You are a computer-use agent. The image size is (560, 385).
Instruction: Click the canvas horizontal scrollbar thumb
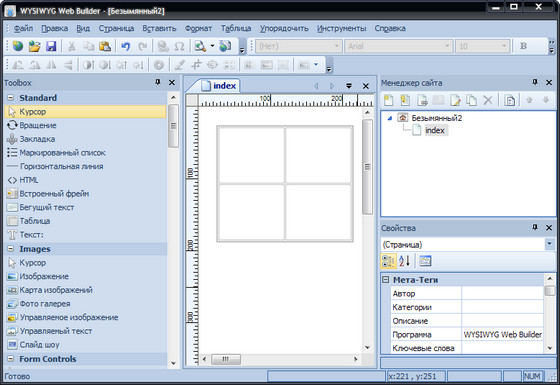[x=226, y=359]
